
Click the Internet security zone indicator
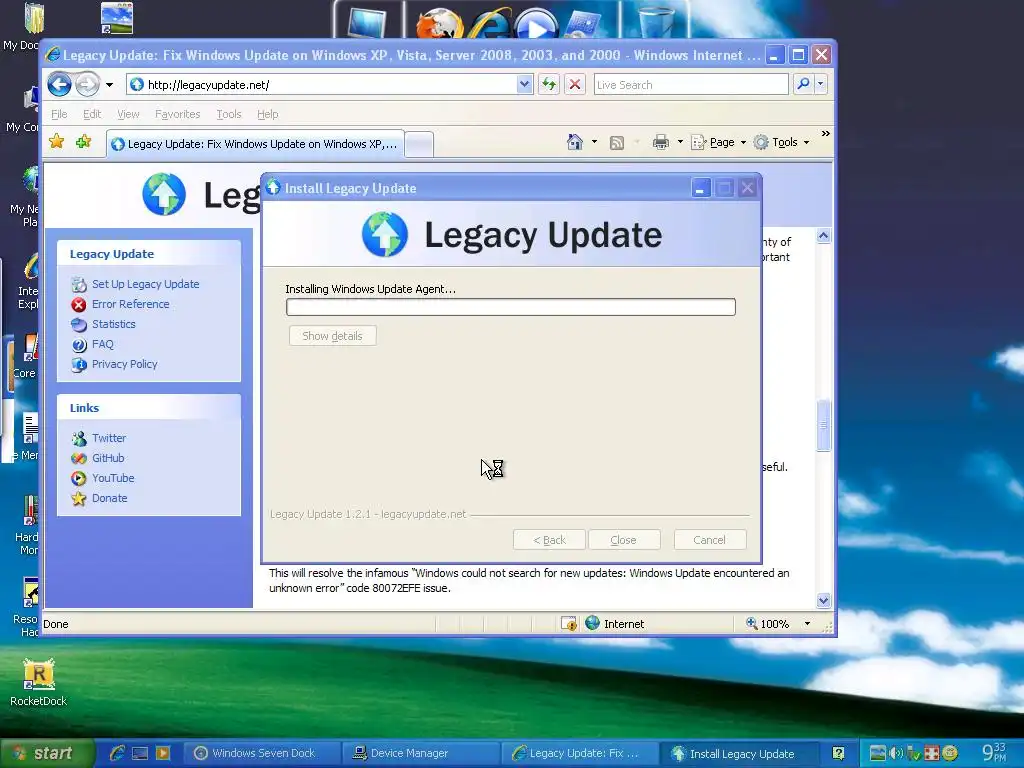615,624
